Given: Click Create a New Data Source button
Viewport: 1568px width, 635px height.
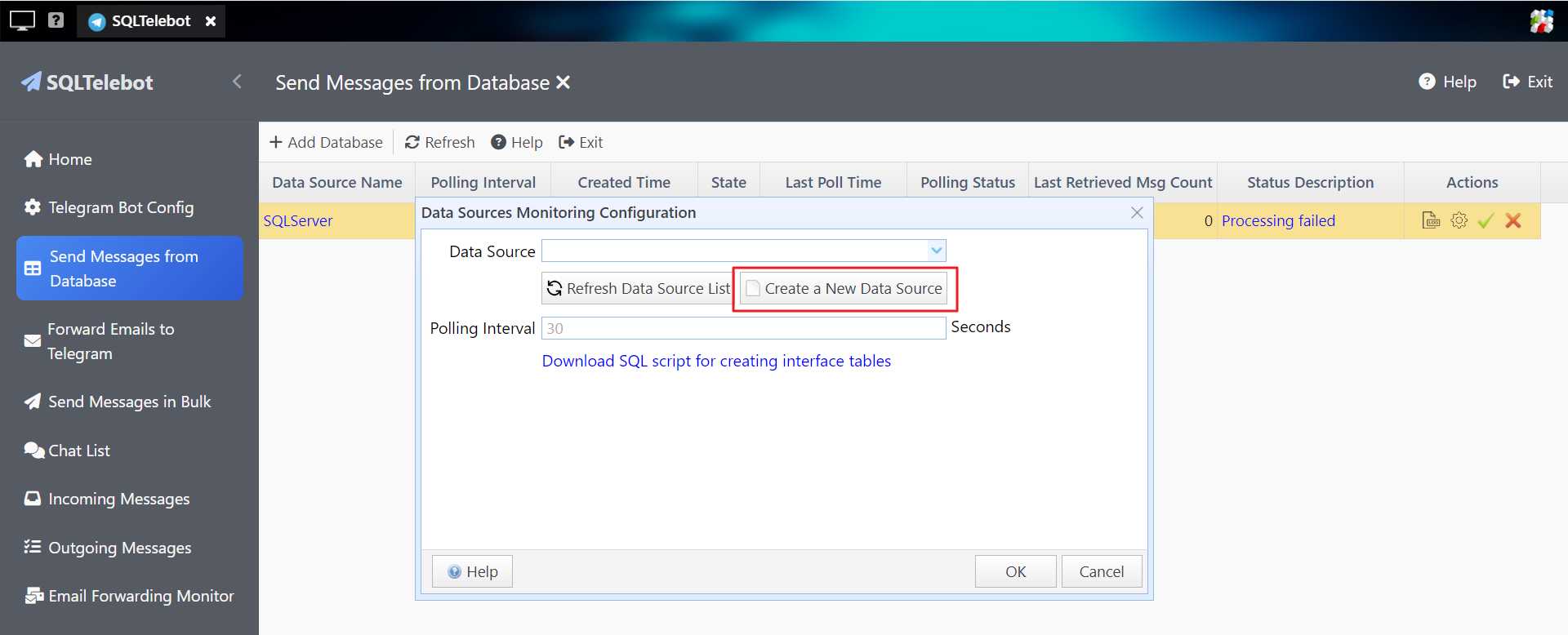Looking at the screenshot, I should [x=844, y=289].
